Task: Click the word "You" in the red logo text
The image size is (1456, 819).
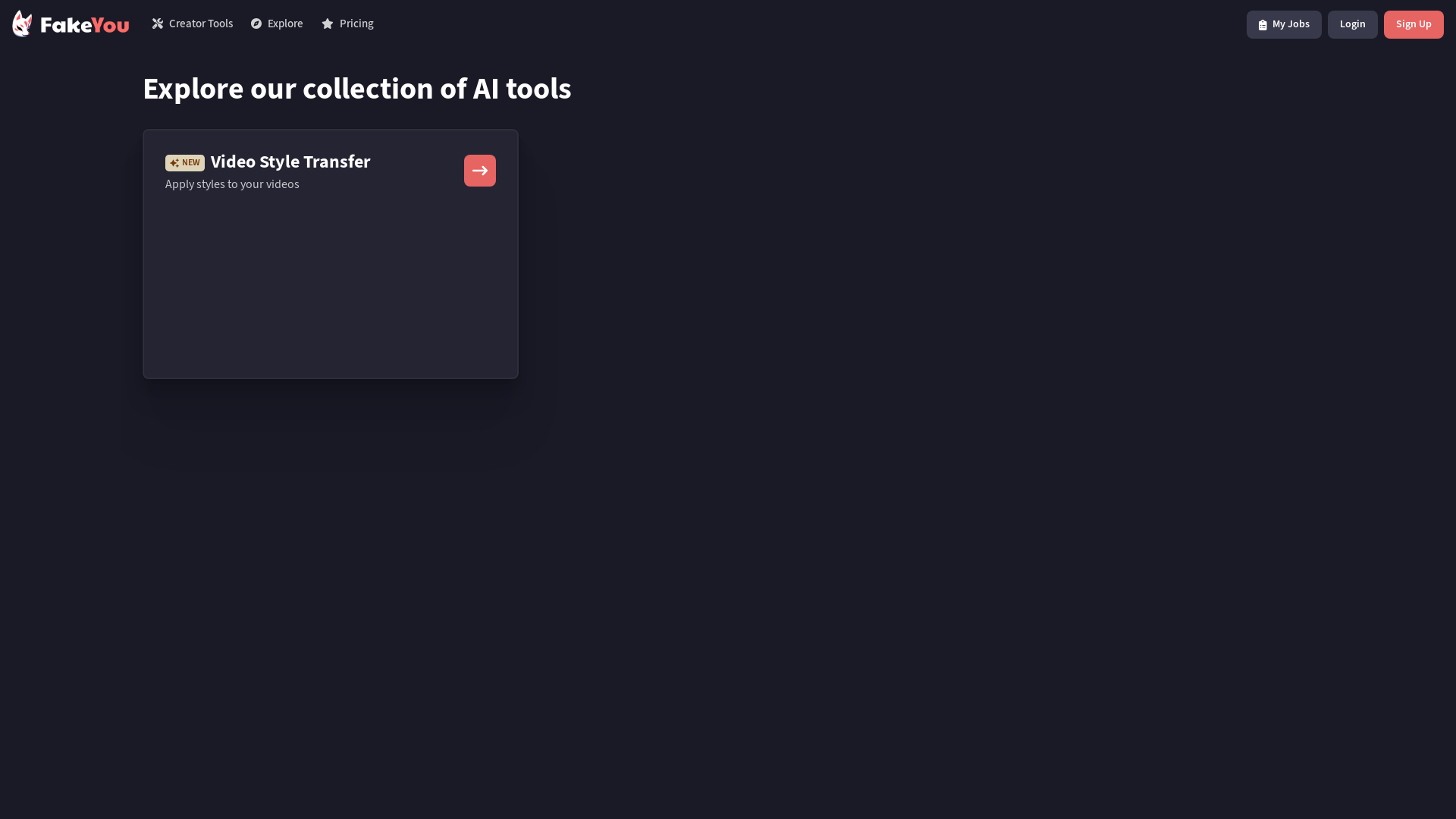Action: [x=111, y=25]
